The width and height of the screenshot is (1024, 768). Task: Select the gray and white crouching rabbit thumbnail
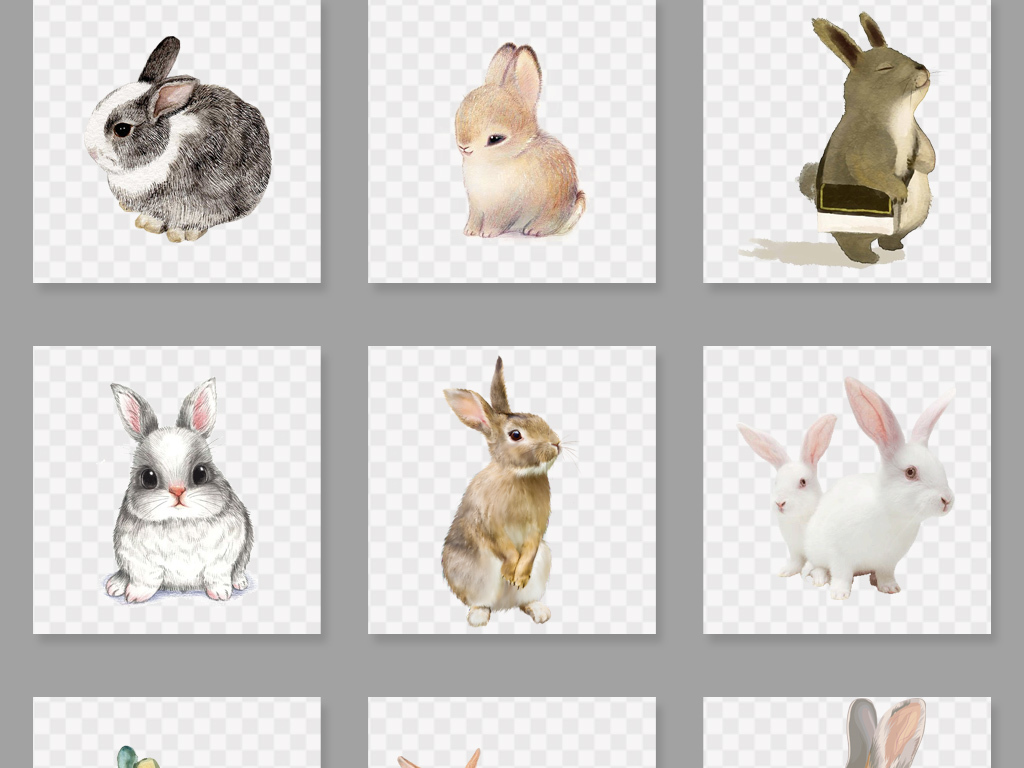177,140
